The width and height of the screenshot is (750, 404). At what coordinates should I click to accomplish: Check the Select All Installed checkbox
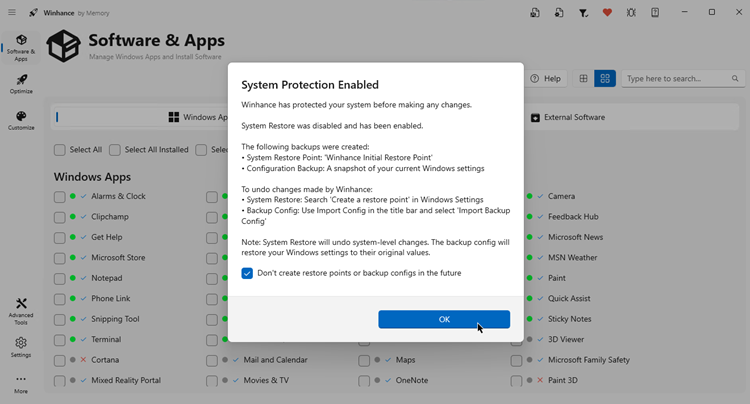tap(115, 150)
